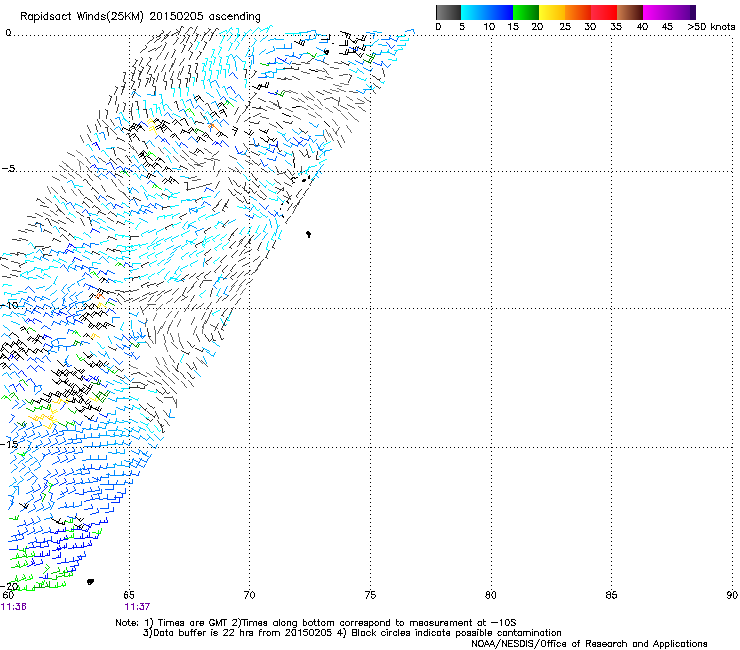Screen dimensions: 740x650
Task: Click the magenta 40-45 knots legend segment
Action: pyautogui.click(x=656, y=12)
